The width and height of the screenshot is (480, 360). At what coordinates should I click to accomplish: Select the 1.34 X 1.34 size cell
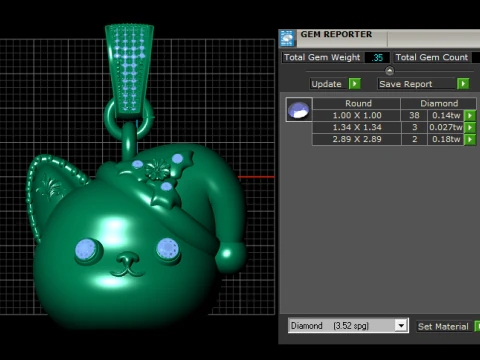[357, 127]
